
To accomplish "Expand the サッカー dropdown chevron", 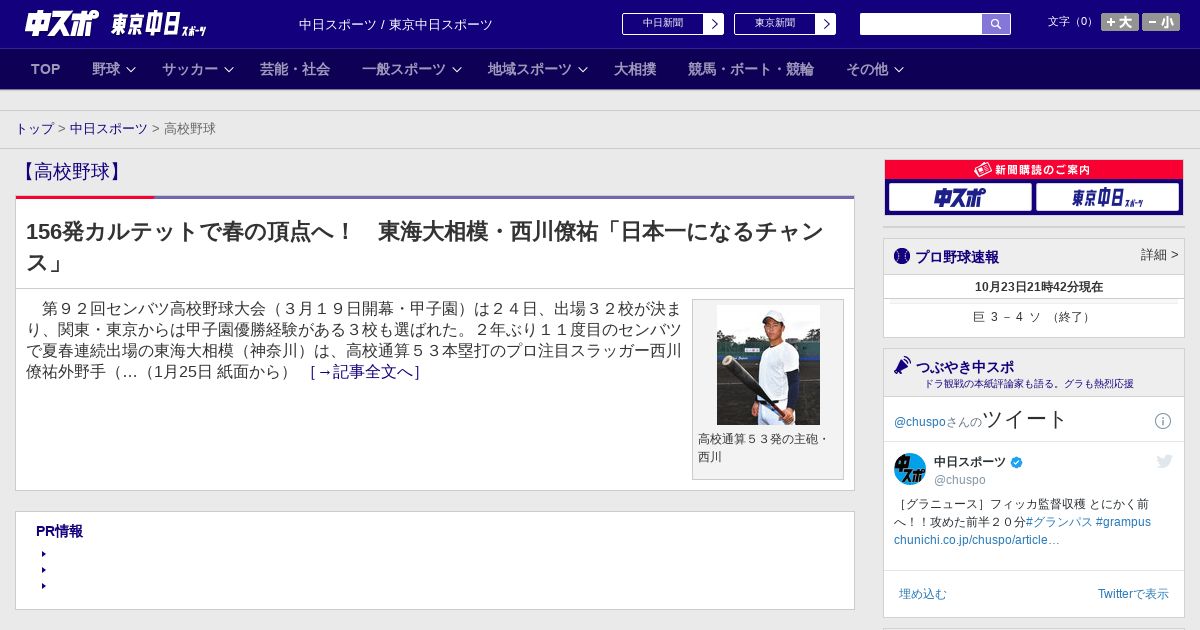I will 229,69.
